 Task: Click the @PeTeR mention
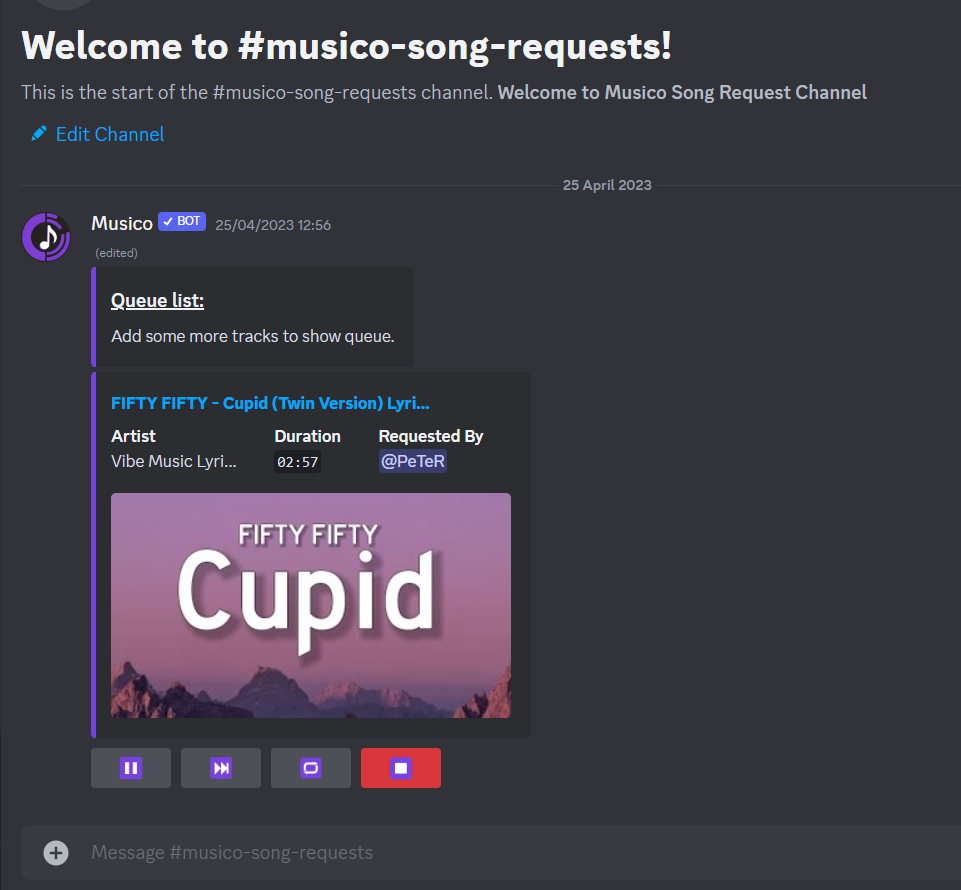[412, 461]
